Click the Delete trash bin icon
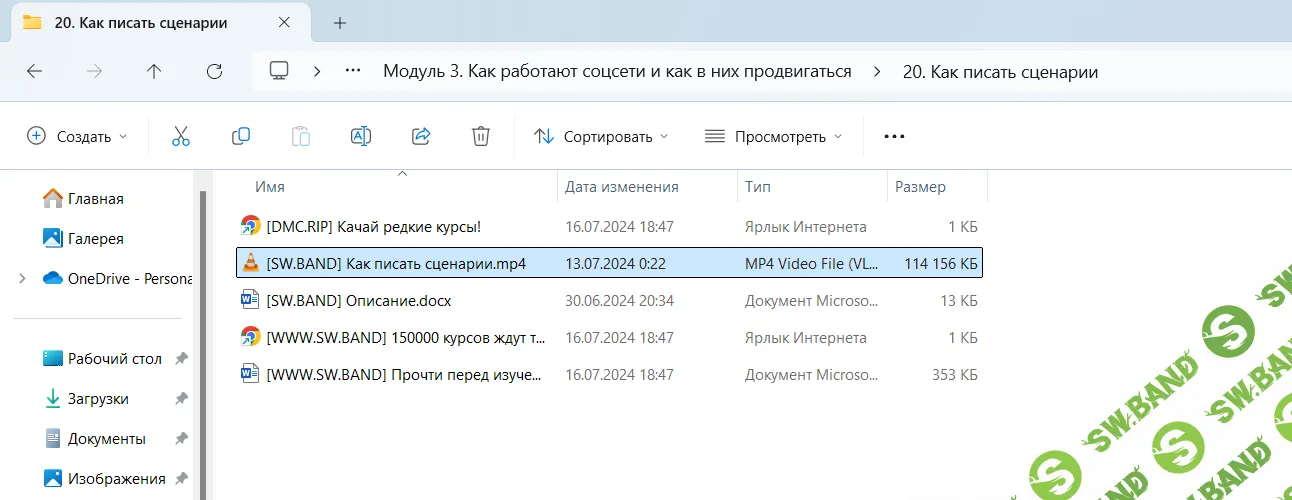The width and height of the screenshot is (1292, 500). click(481, 136)
